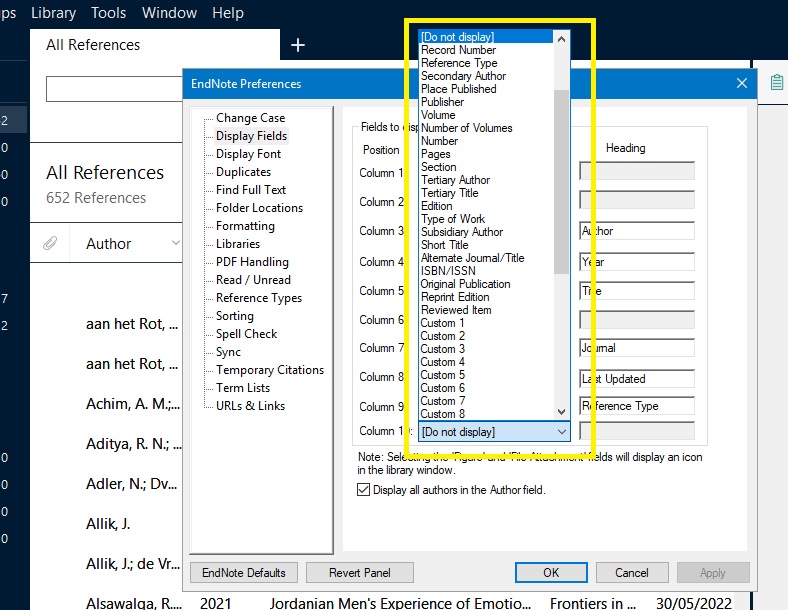The width and height of the screenshot is (788, 610).
Task: Open the Tools menu
Action: click(x=109, y=13)
